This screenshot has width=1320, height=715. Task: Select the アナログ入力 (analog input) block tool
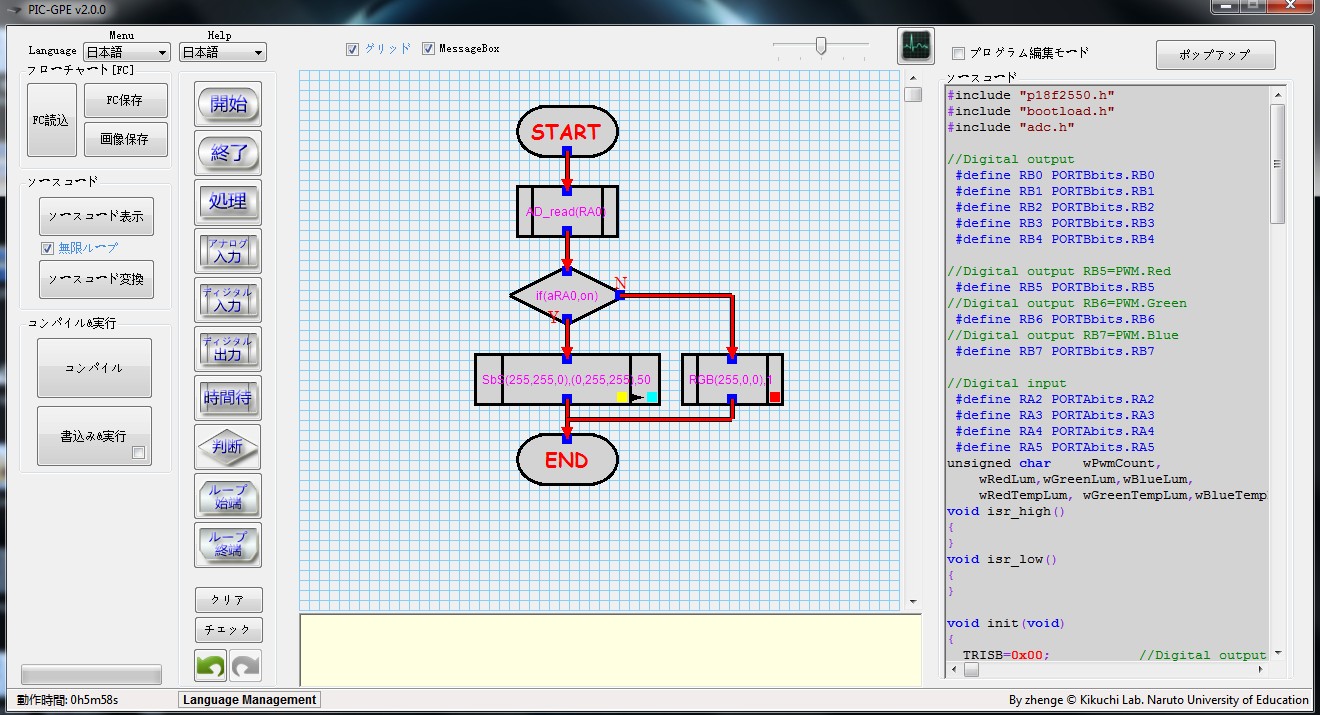pos(228,251)
